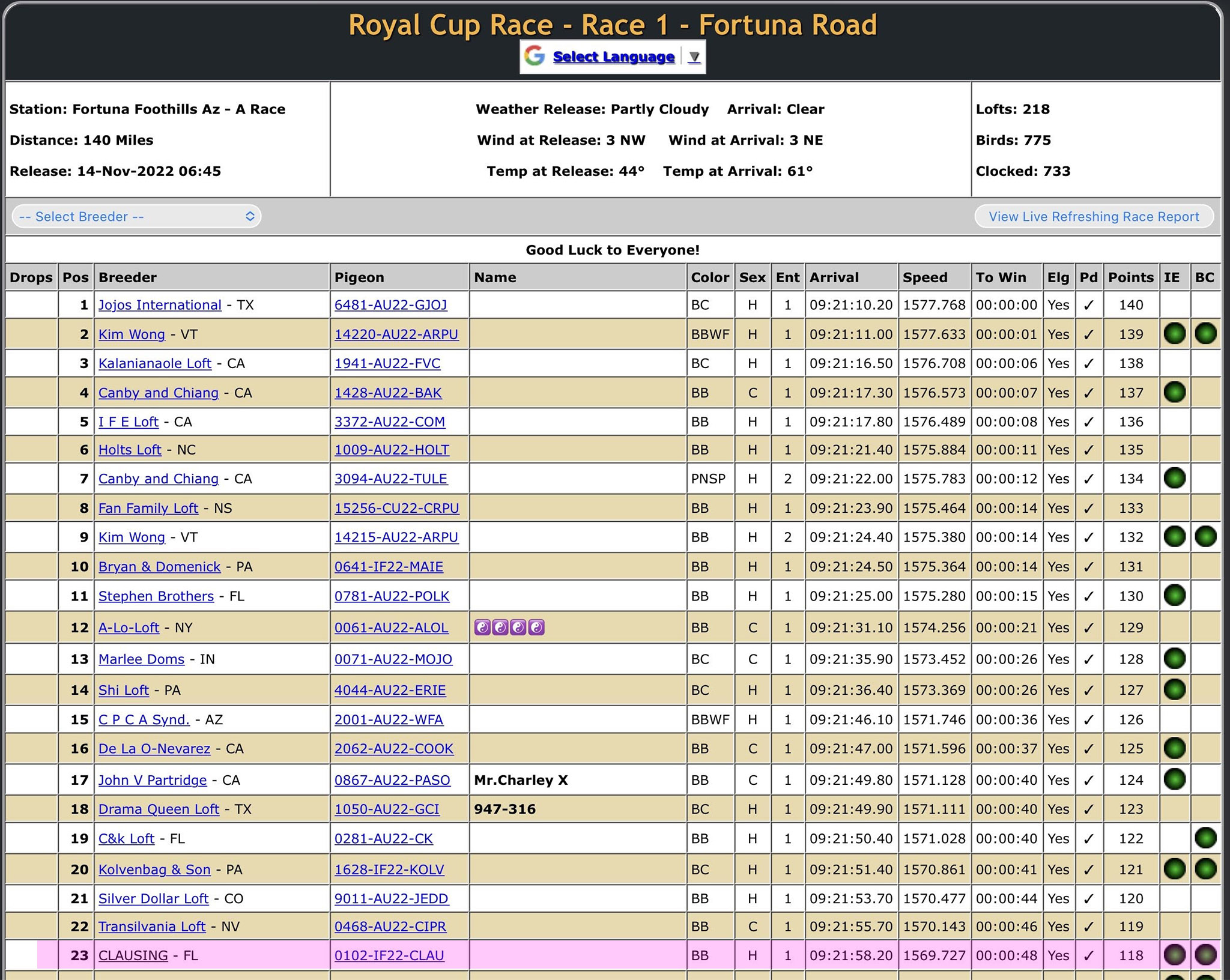Open Kalanianaole Loft breeder link
The width and height of the screenshot is (1230, 980).
click(155, 363)
